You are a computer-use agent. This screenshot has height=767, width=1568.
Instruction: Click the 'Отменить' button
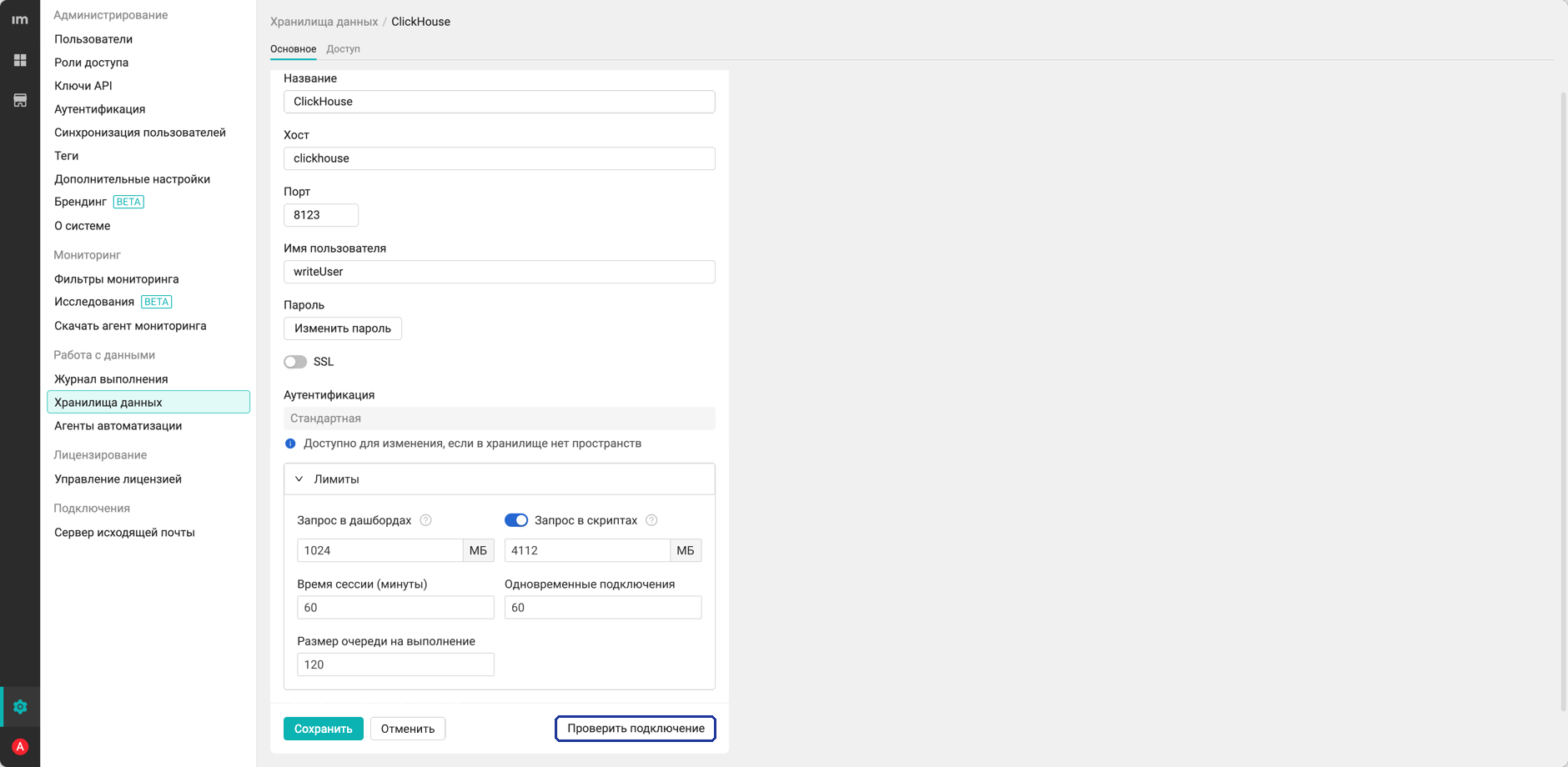click(x=408, y=729)
